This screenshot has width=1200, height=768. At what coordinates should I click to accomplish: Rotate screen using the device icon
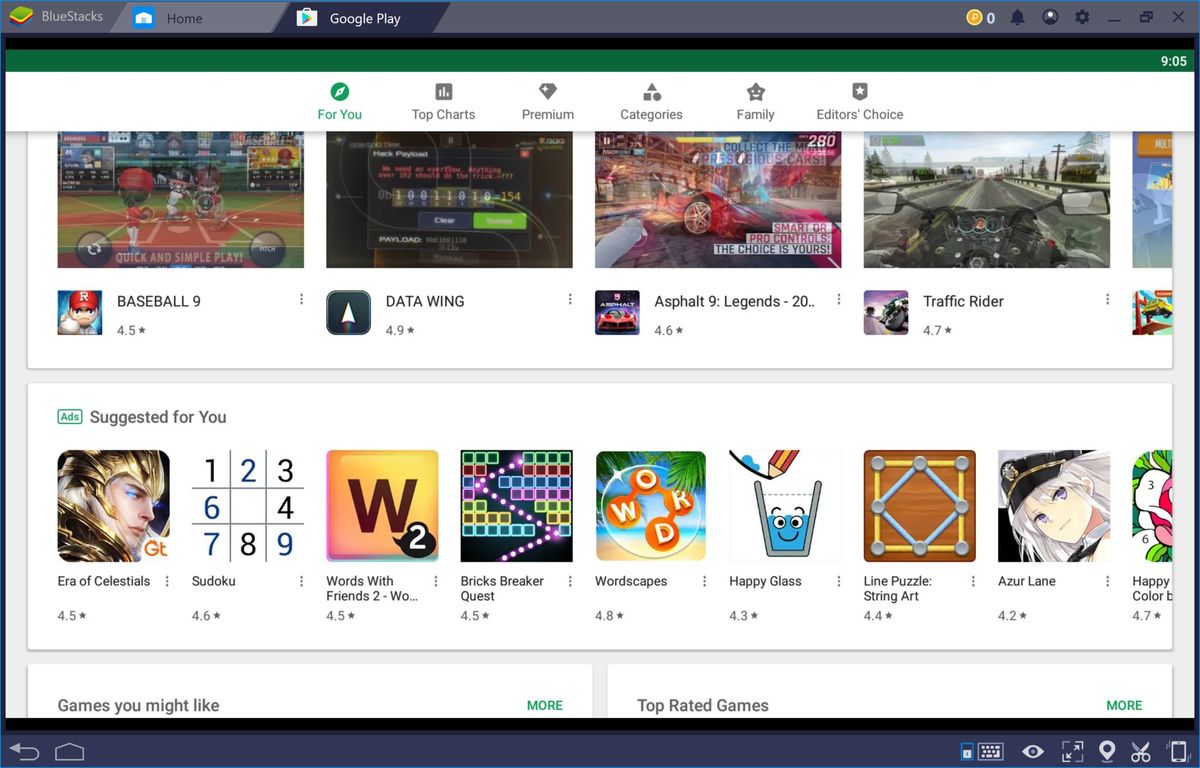1176,751
